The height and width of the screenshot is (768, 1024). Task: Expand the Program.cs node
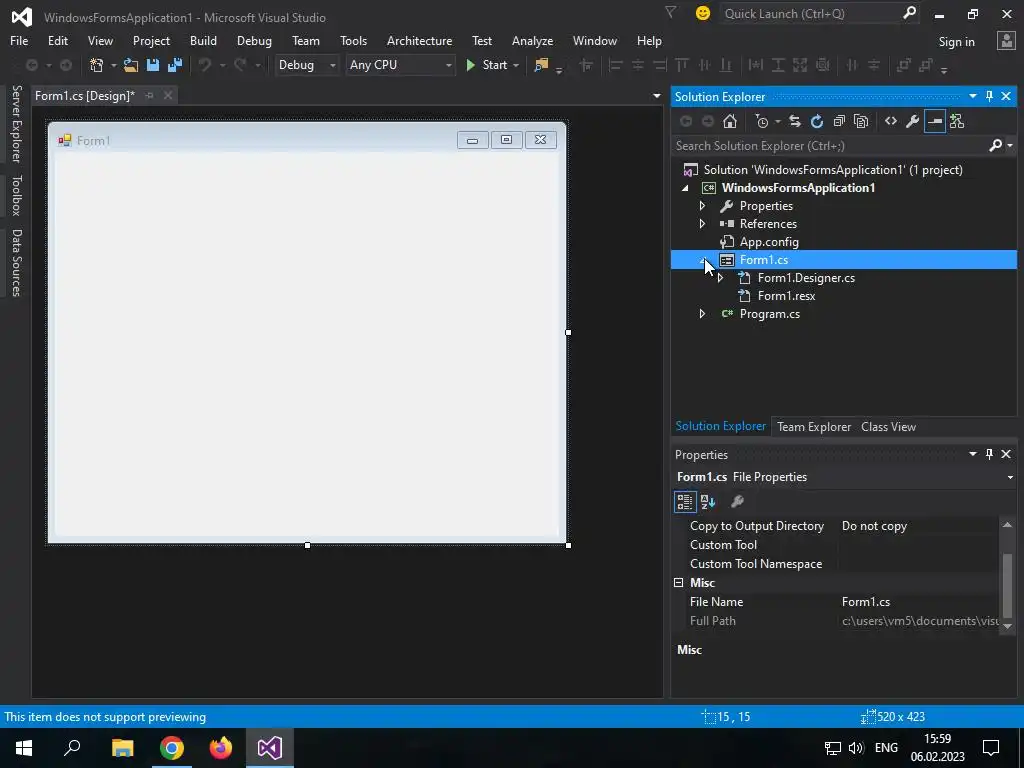click(702, 314)
